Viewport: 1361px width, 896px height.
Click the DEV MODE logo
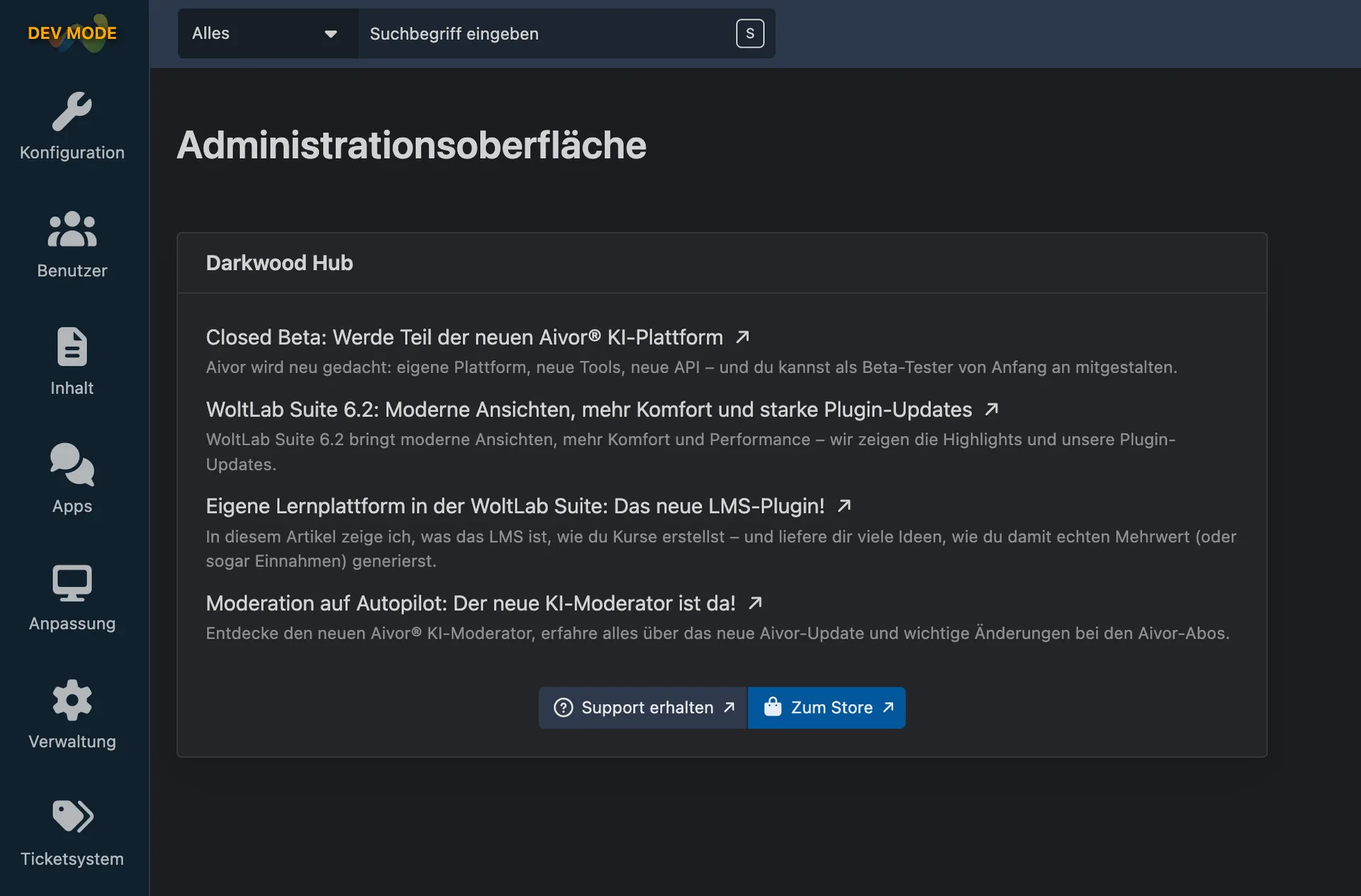(72, 33)
